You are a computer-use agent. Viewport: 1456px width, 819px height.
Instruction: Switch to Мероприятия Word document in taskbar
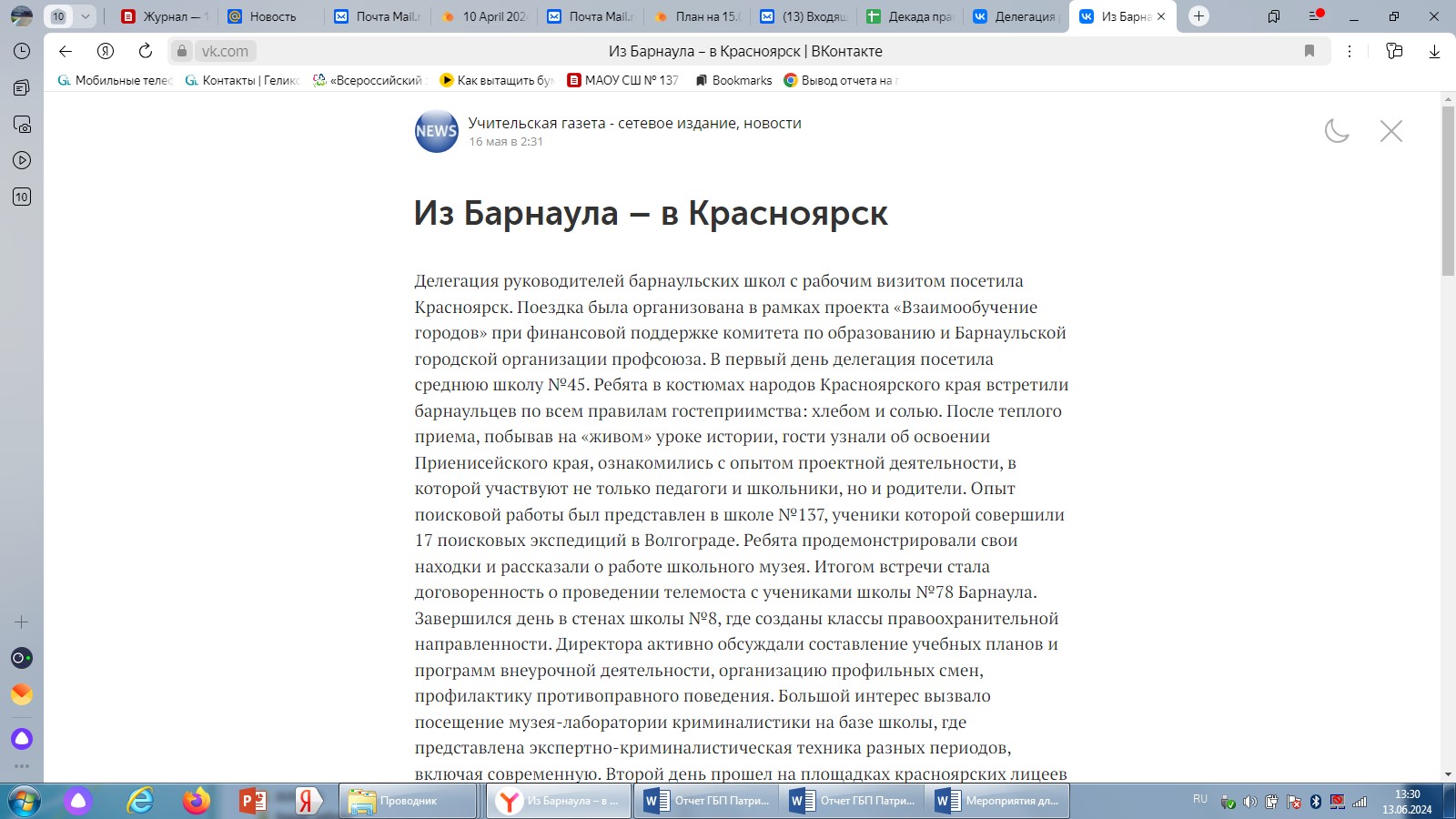click(x=998, y=801)
